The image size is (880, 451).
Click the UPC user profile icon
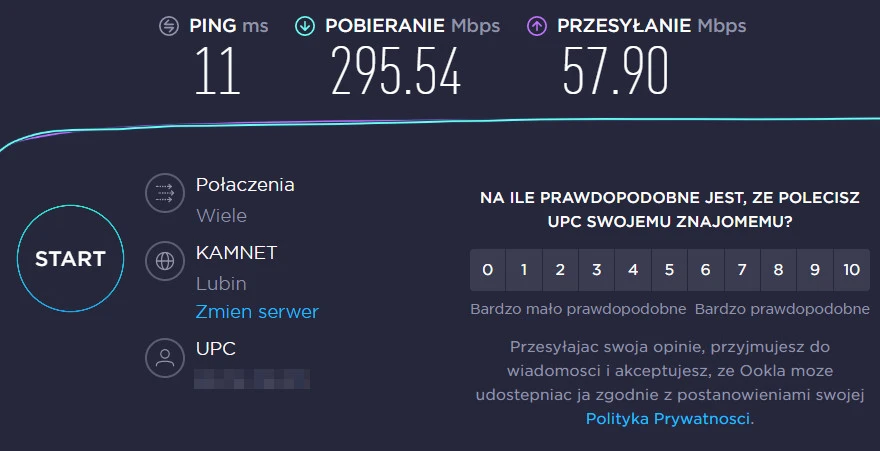click(165, 357)
